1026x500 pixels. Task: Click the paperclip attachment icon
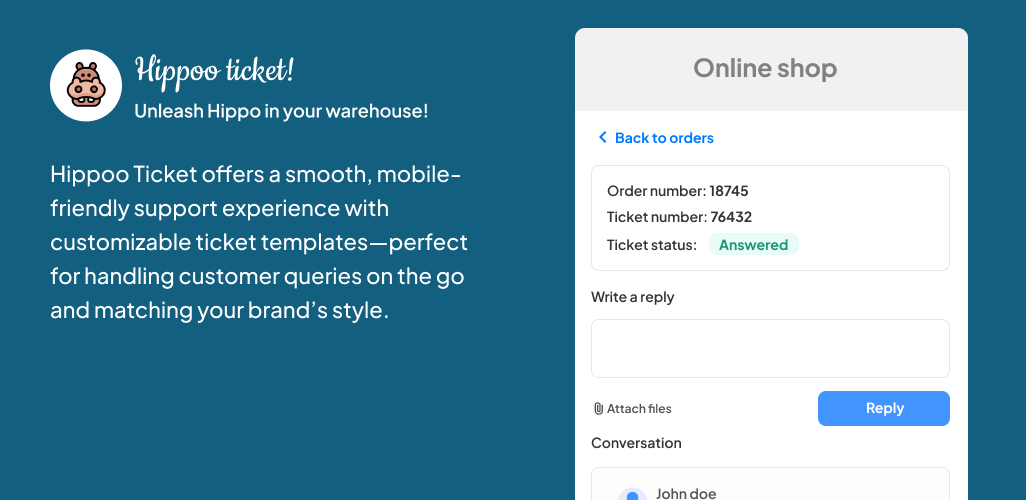(x=598, y=408)
